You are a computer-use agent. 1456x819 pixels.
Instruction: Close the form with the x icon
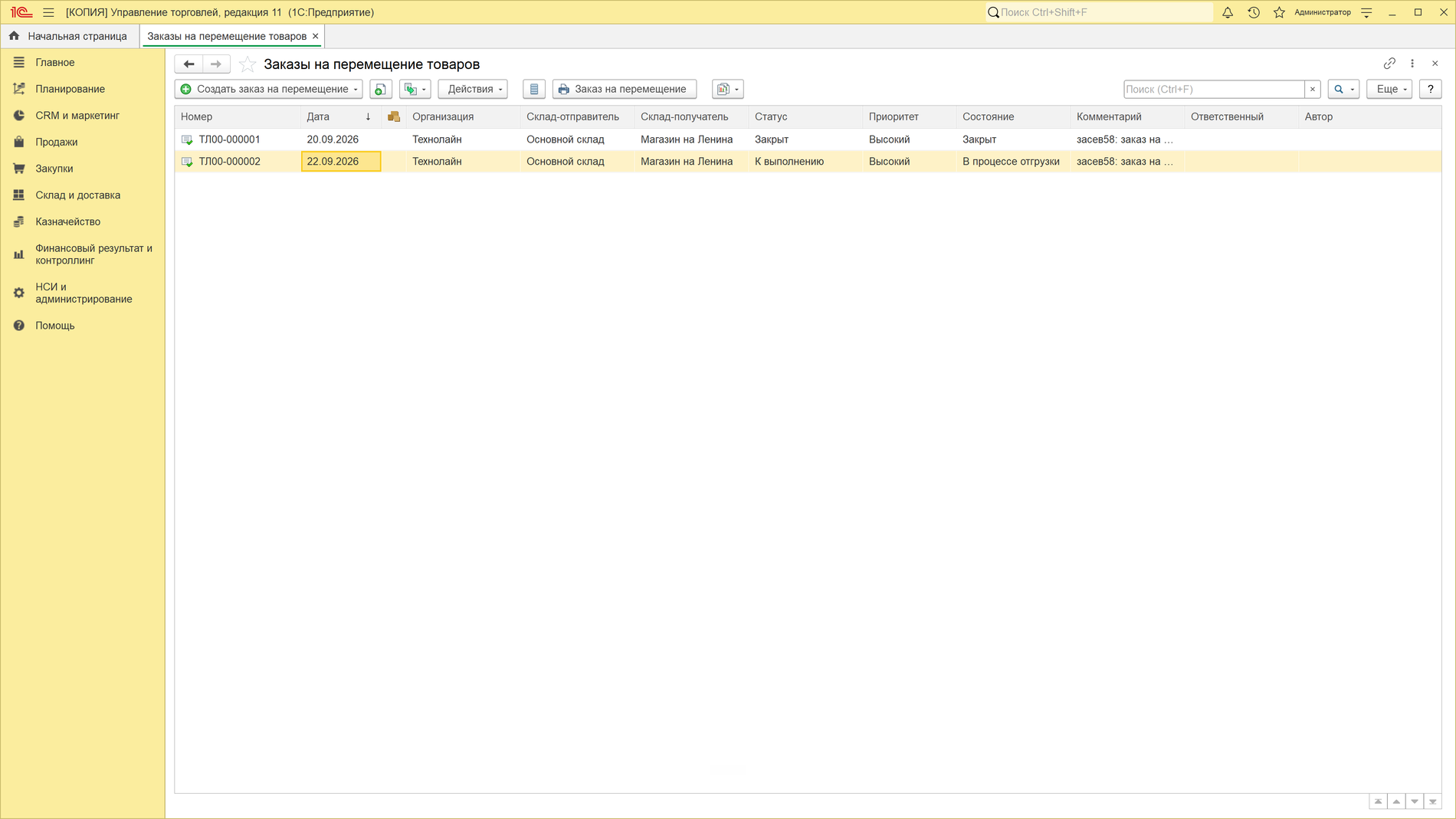coord(1435,64)
